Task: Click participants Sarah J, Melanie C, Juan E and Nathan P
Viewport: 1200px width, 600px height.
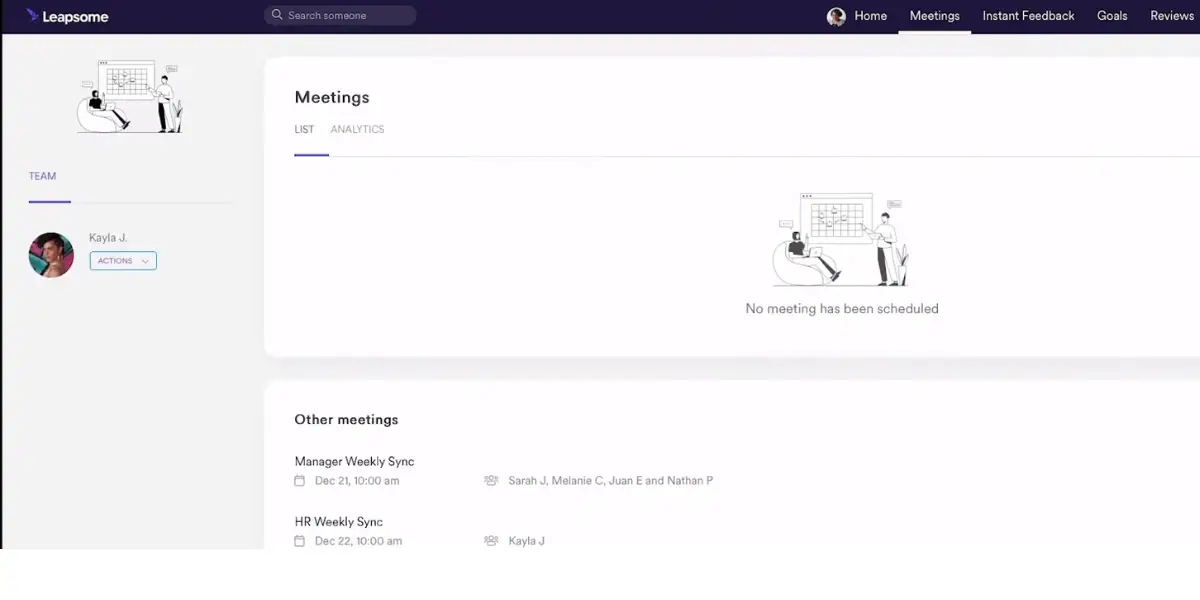Action: click(x=610, y=481)
